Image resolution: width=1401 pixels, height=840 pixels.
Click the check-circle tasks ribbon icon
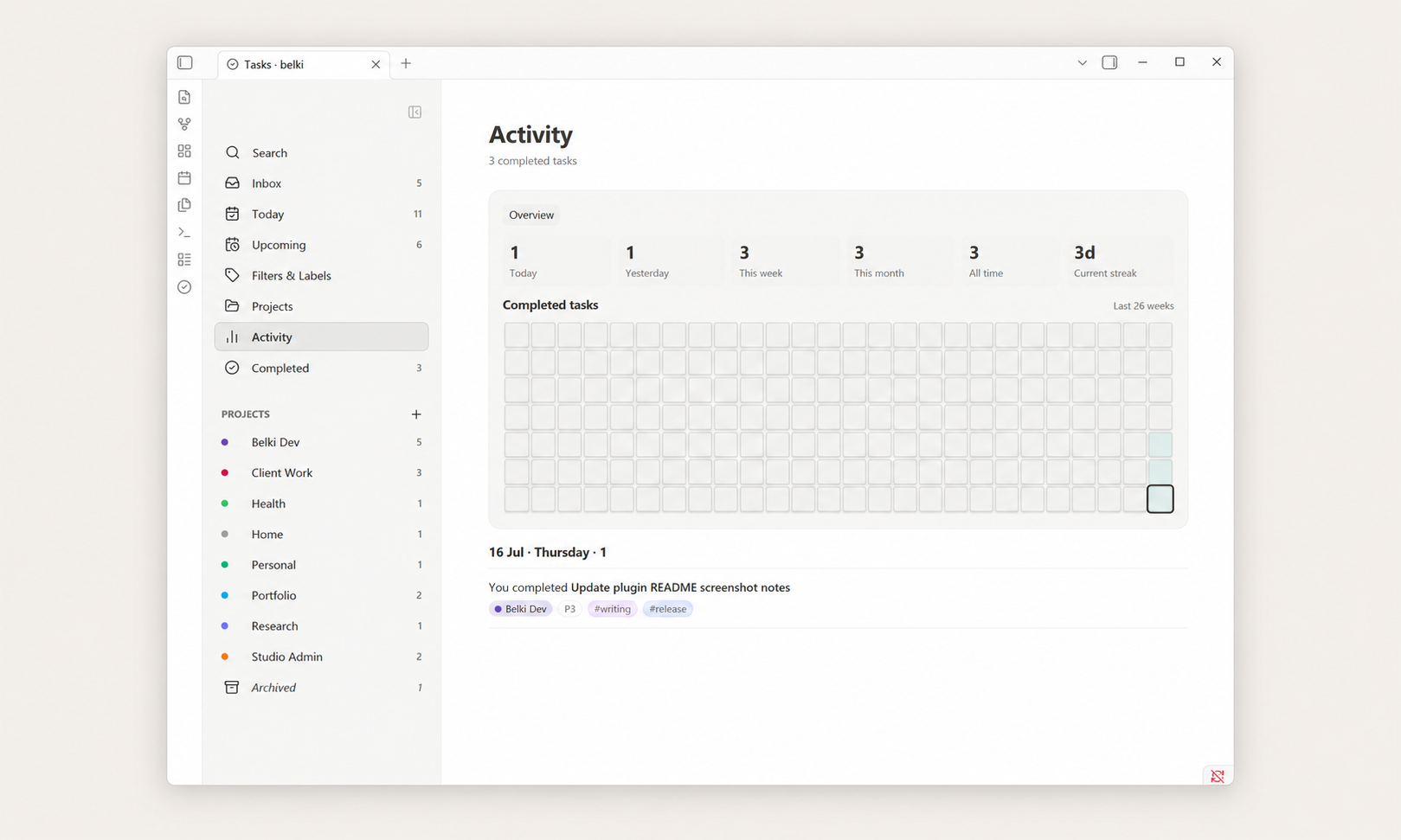pos(184,287)
